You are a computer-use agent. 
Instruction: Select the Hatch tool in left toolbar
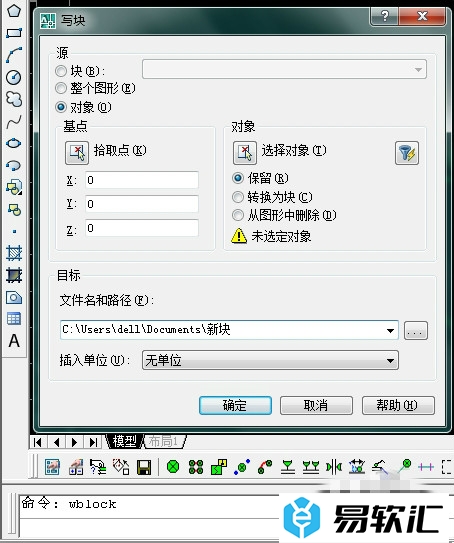click(14, 253)
